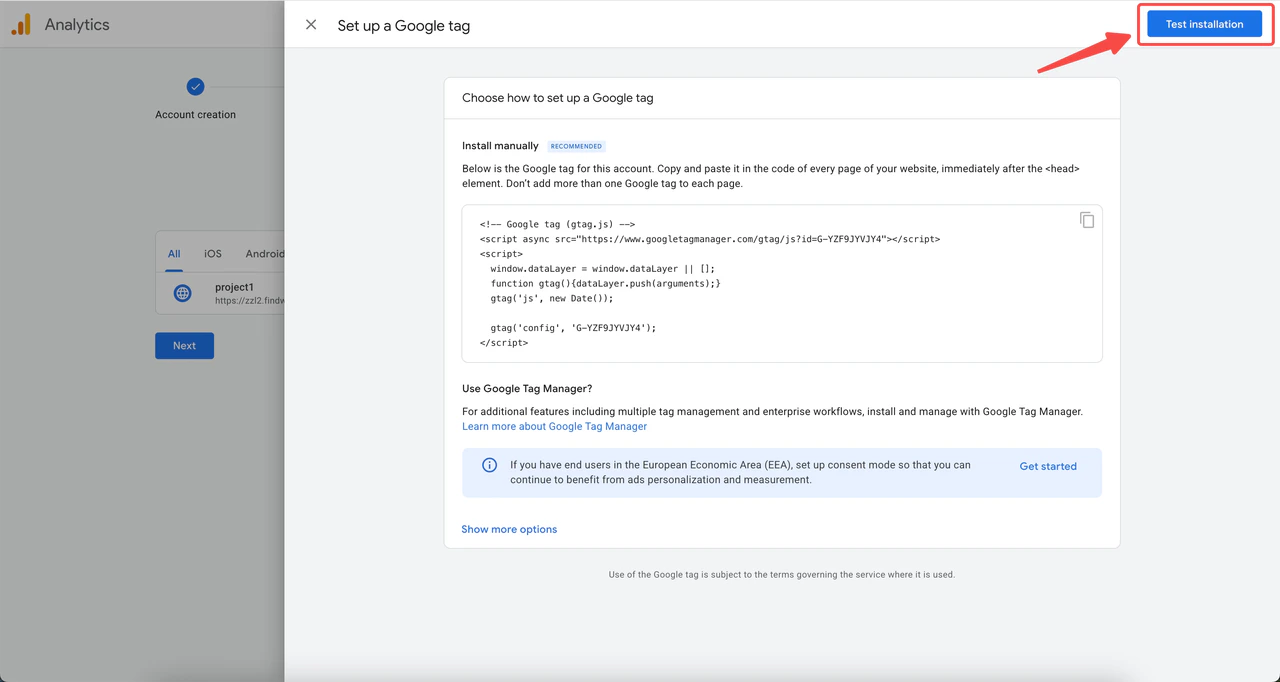Click the web globe icon beside project1
1280x682 pixels.
(x=182, y=293)
